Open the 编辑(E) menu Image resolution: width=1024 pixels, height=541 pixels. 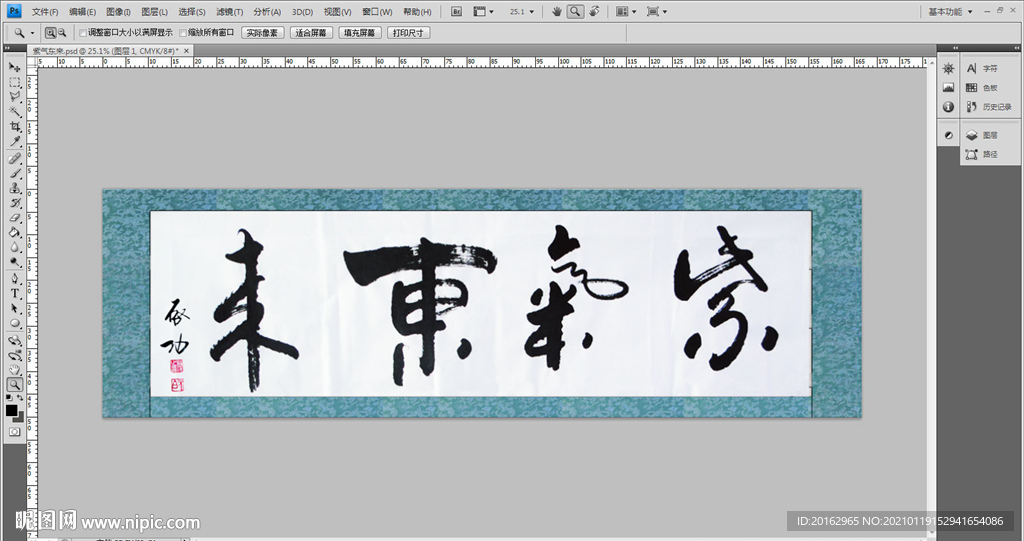[82, 12]
